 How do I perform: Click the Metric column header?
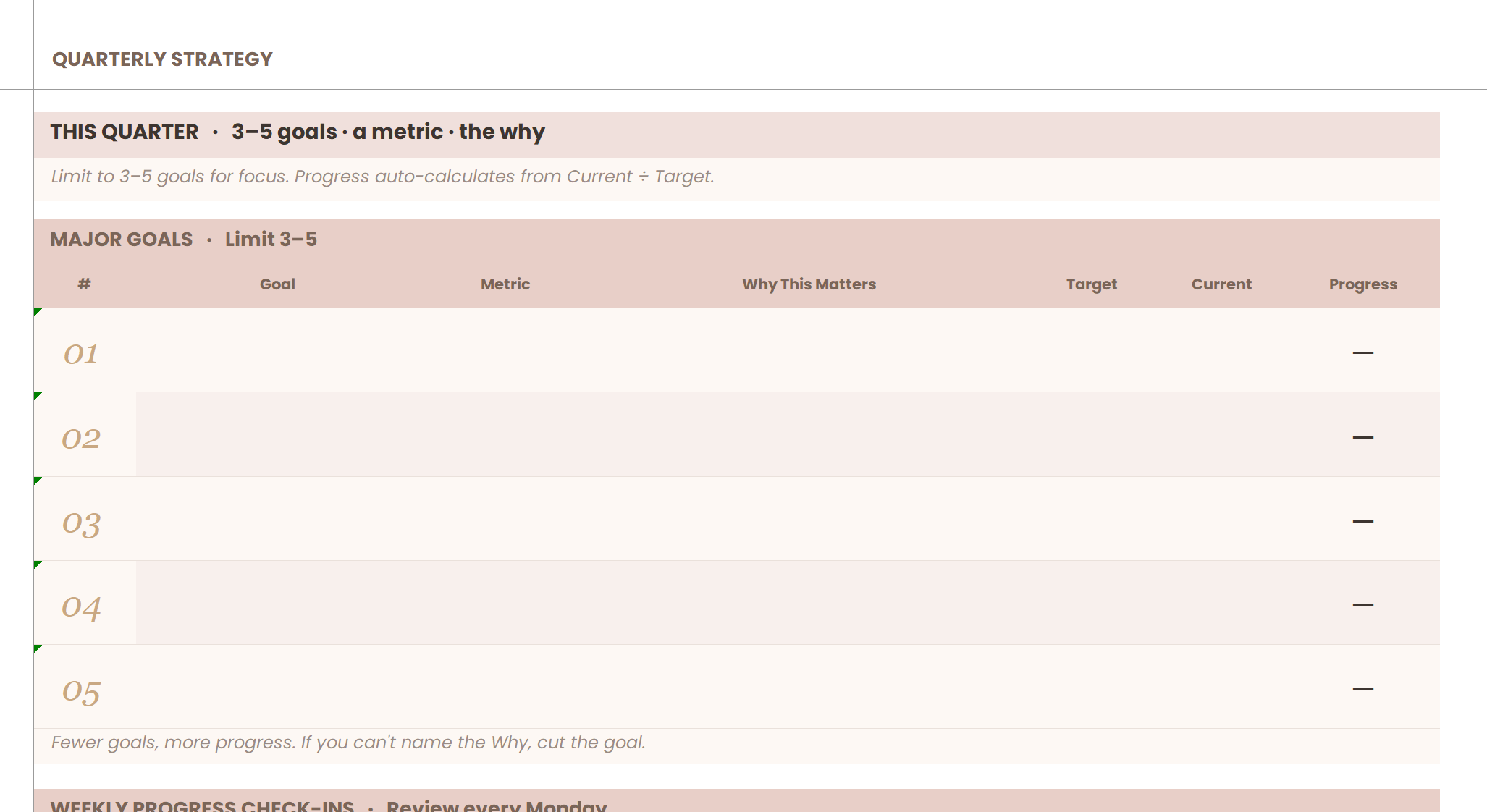(x=505, y=284)
